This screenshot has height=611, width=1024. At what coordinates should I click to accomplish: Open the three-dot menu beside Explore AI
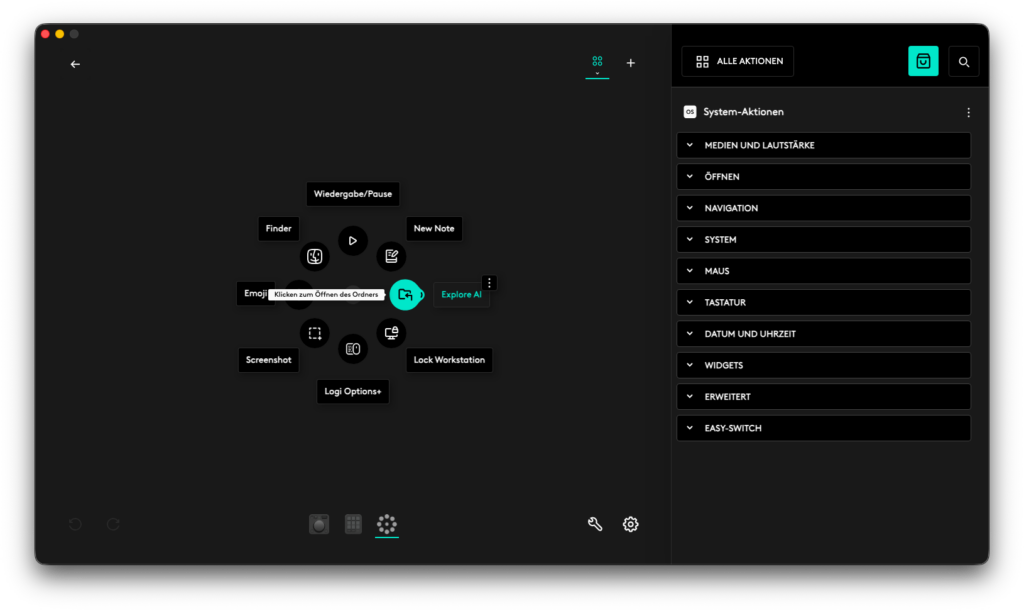[x=489, y=283]
